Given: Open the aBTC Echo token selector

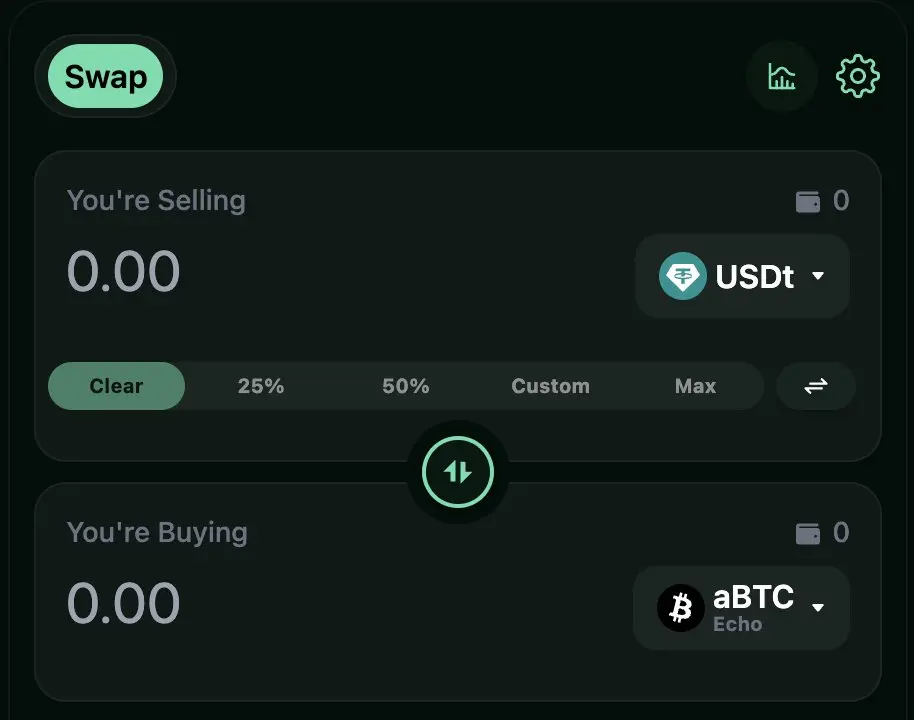Looking at the screenshot, I should (740, 608).
